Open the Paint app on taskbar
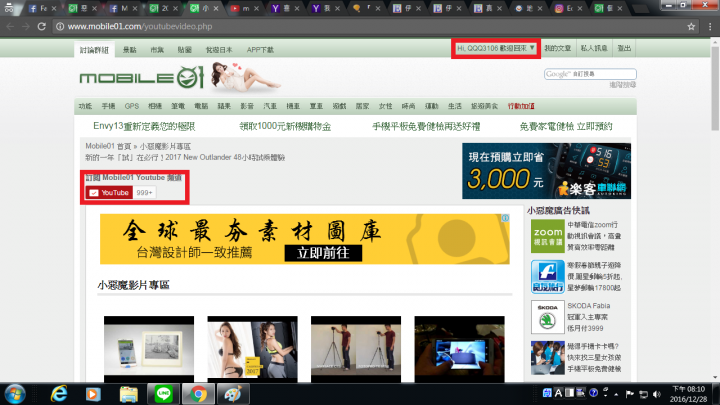 point(233,394)
